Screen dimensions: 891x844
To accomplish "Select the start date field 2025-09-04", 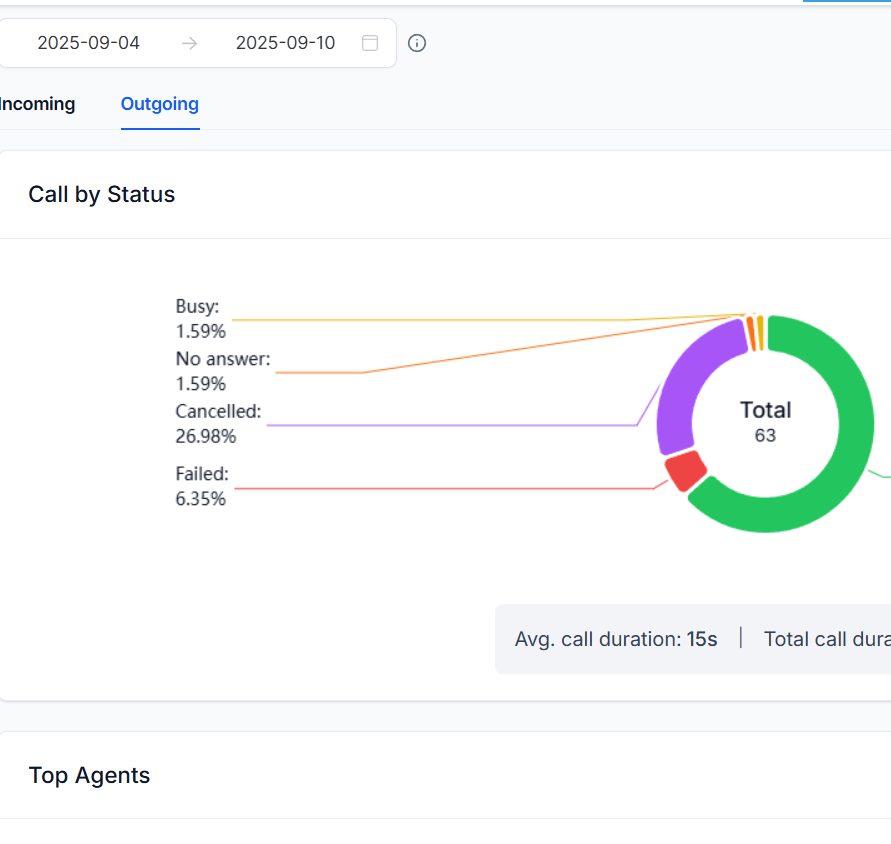I will [x=89, y=43].
